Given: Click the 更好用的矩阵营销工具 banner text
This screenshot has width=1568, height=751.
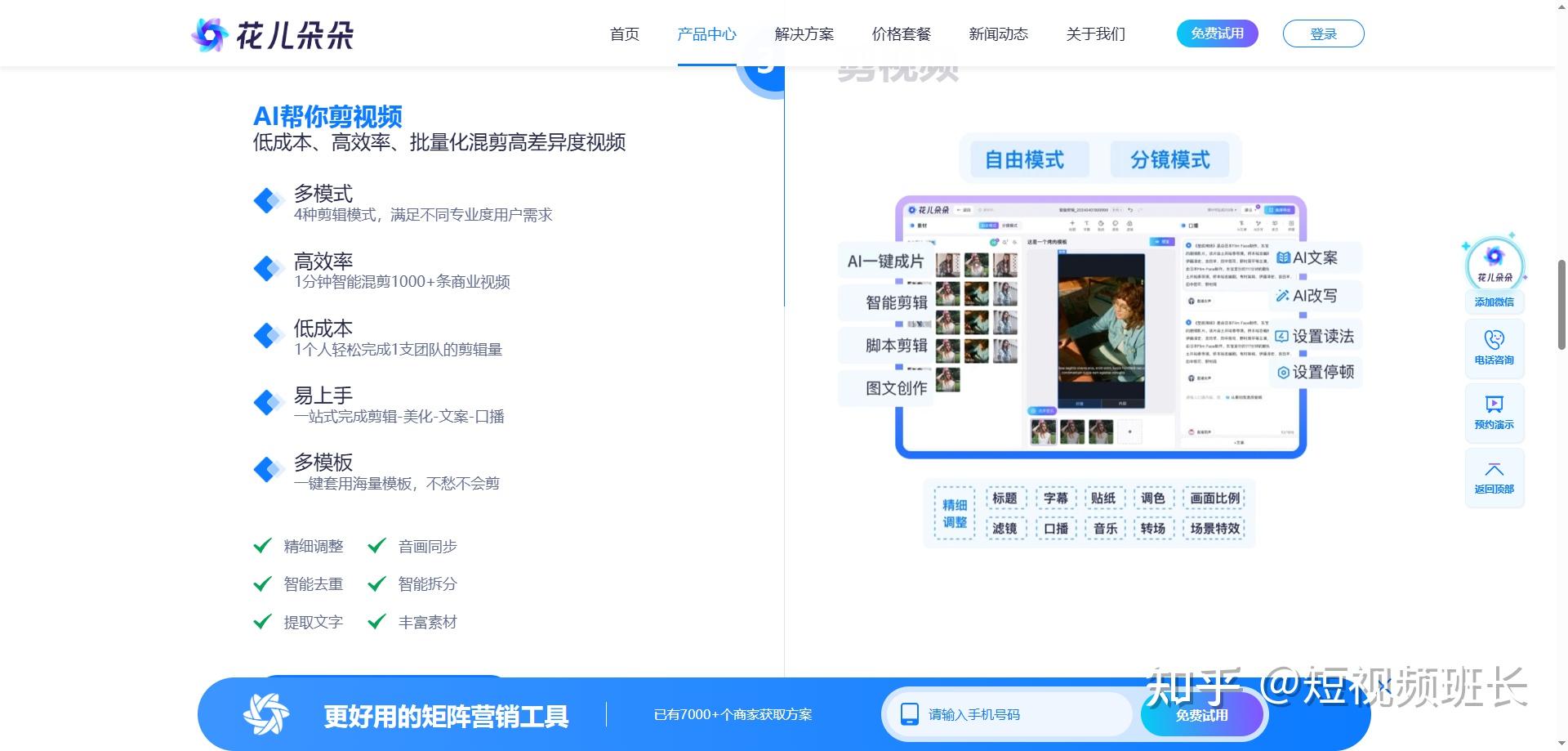Looking at the screenshot, I should [446, 717].
